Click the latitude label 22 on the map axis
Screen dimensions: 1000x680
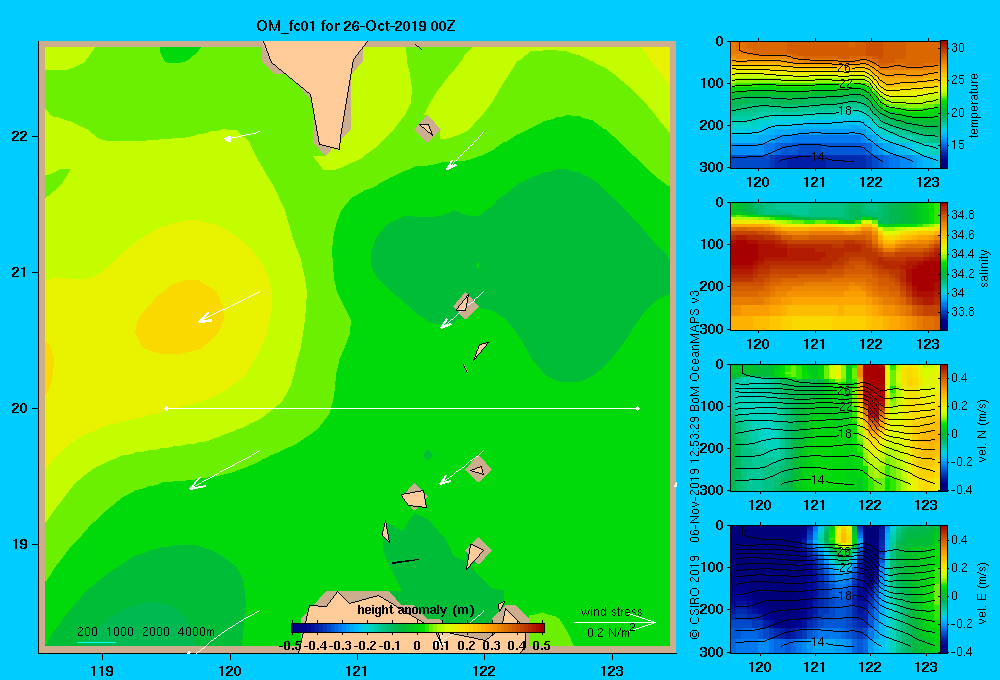[20, 136]
